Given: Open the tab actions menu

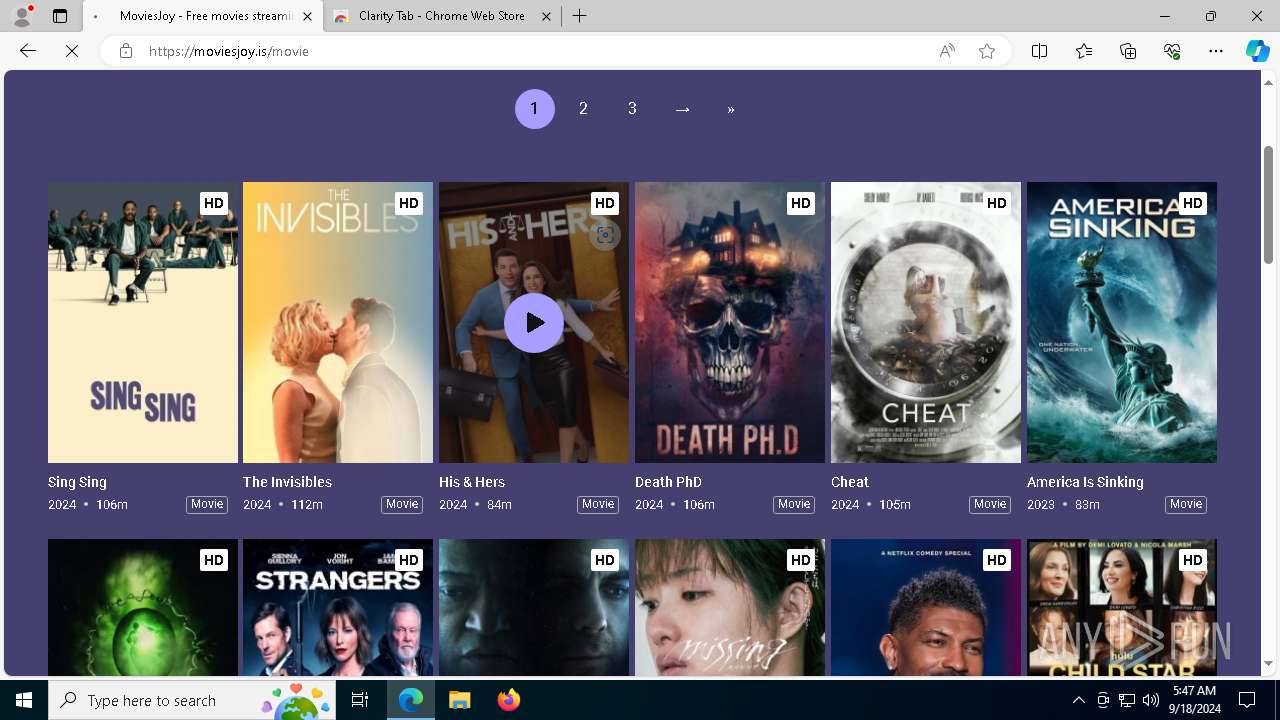Looking at the screenshot, I should pyautogui.click(x=60, y=16).
